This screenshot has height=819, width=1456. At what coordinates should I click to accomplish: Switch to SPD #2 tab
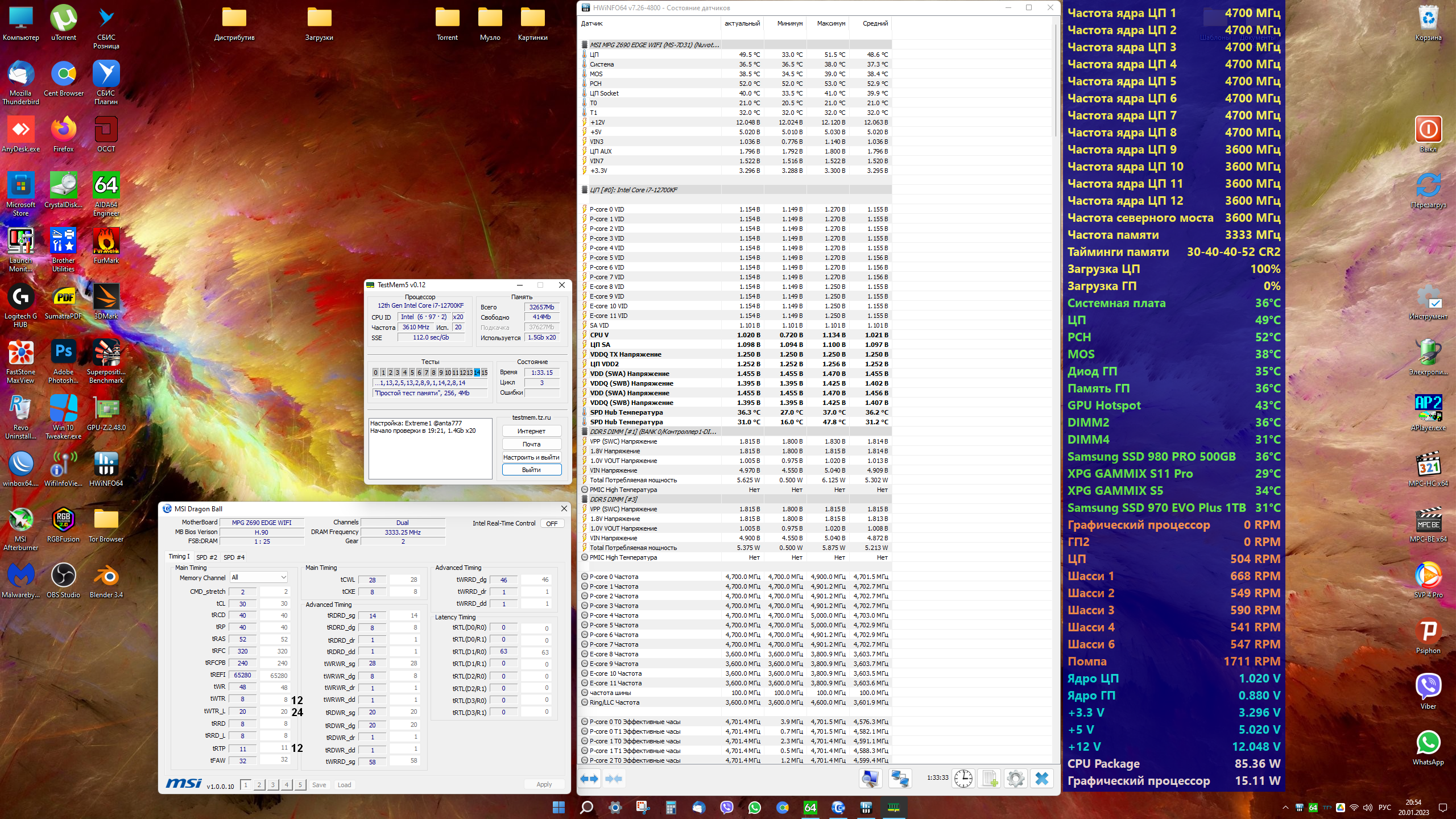tap(206, 557)
